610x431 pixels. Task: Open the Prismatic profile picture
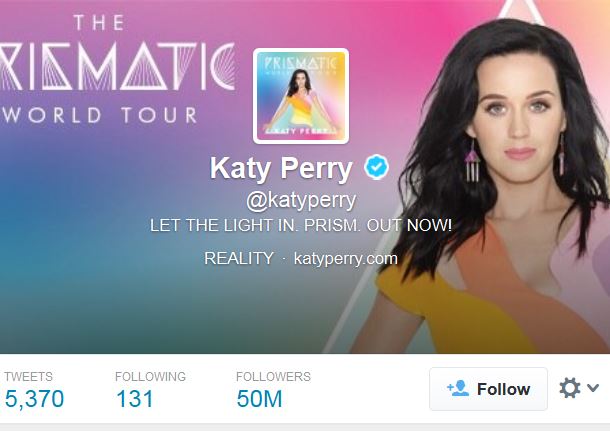tap(301, 96)
